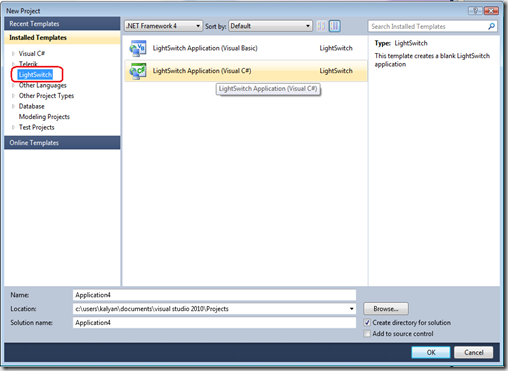Select LightSwitch Application (Visual Basic) template icon
This screenshot has height=371, width=508.
coord(138,48)
